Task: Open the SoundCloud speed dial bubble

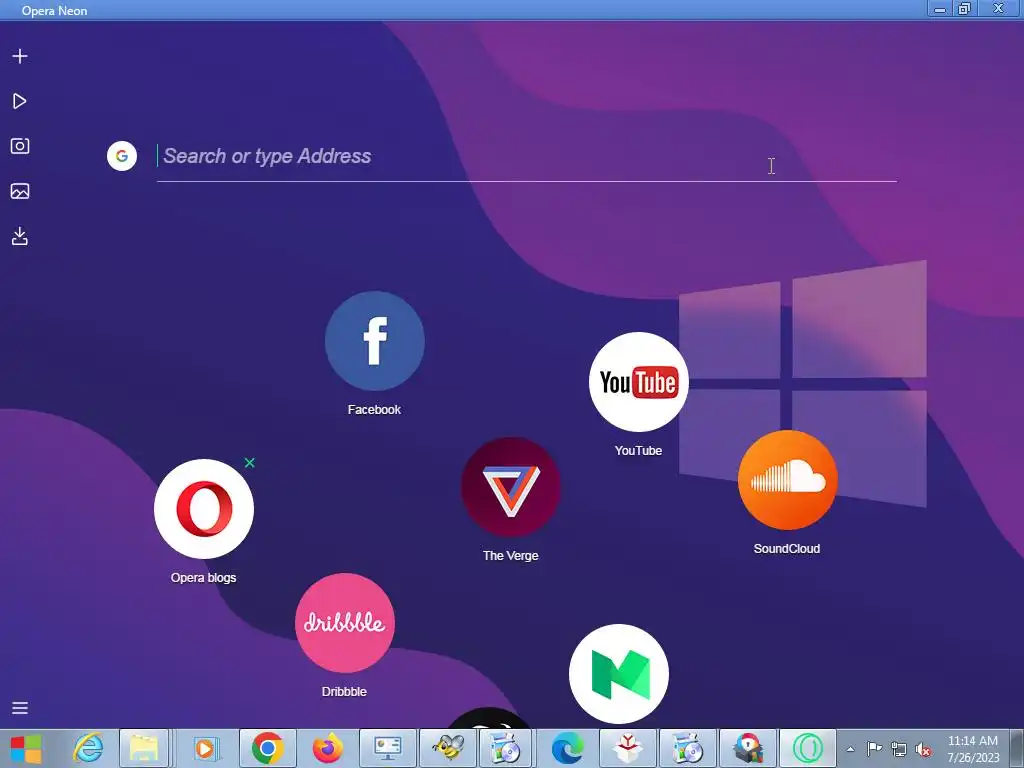Action: [x=788, y=480]
